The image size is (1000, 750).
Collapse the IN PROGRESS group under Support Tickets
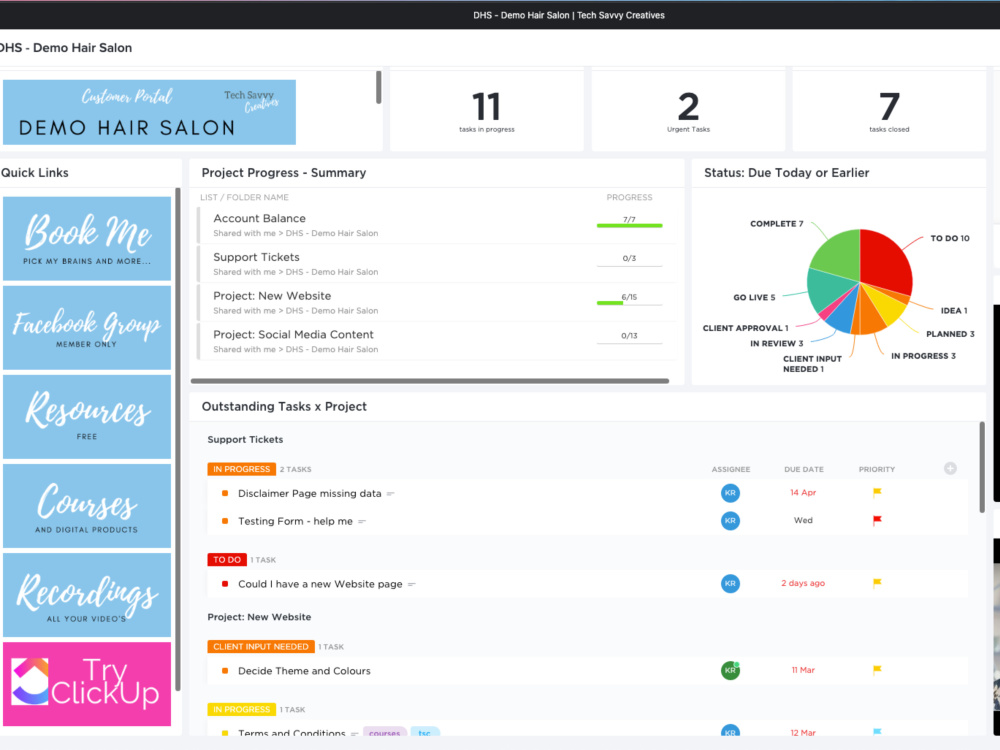click(240, 468)
